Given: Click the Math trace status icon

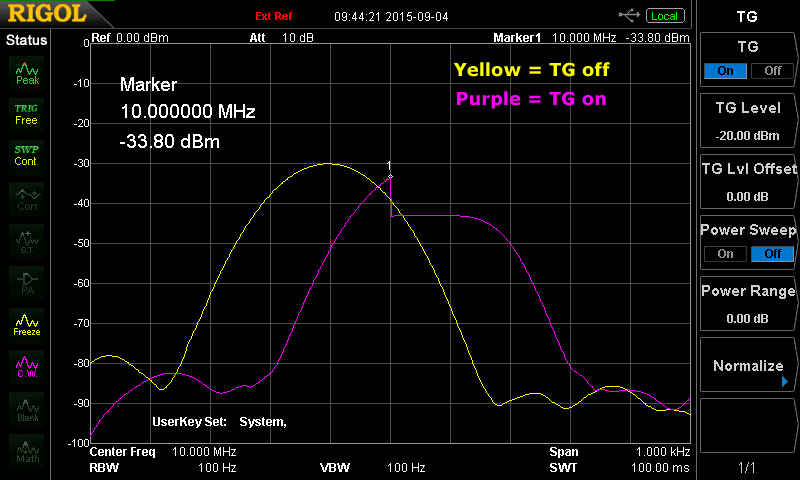Looking at the screenshot, I should (x=27, y=450).
